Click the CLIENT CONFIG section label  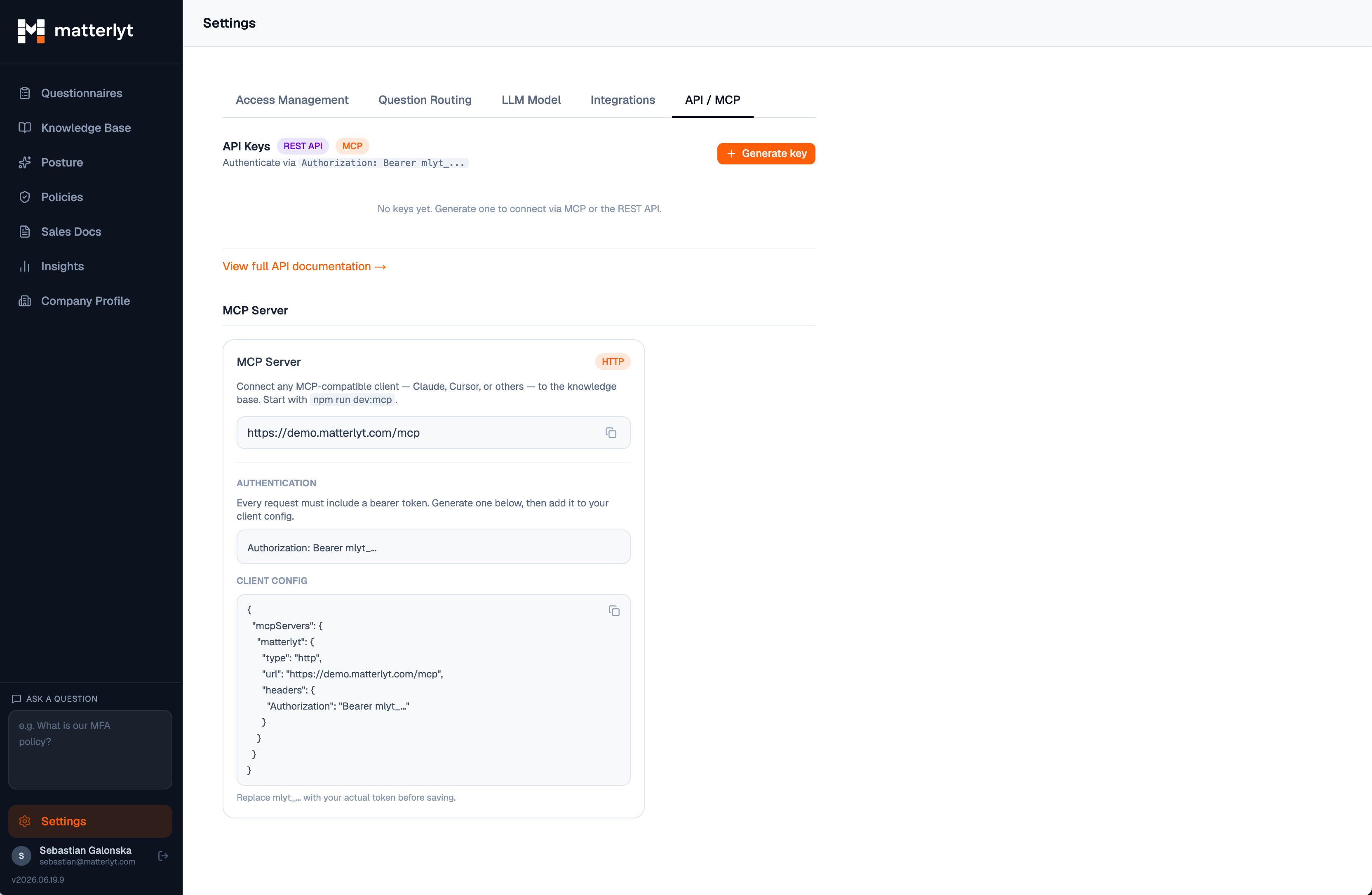pyautogui.click(x=272, y=581)
